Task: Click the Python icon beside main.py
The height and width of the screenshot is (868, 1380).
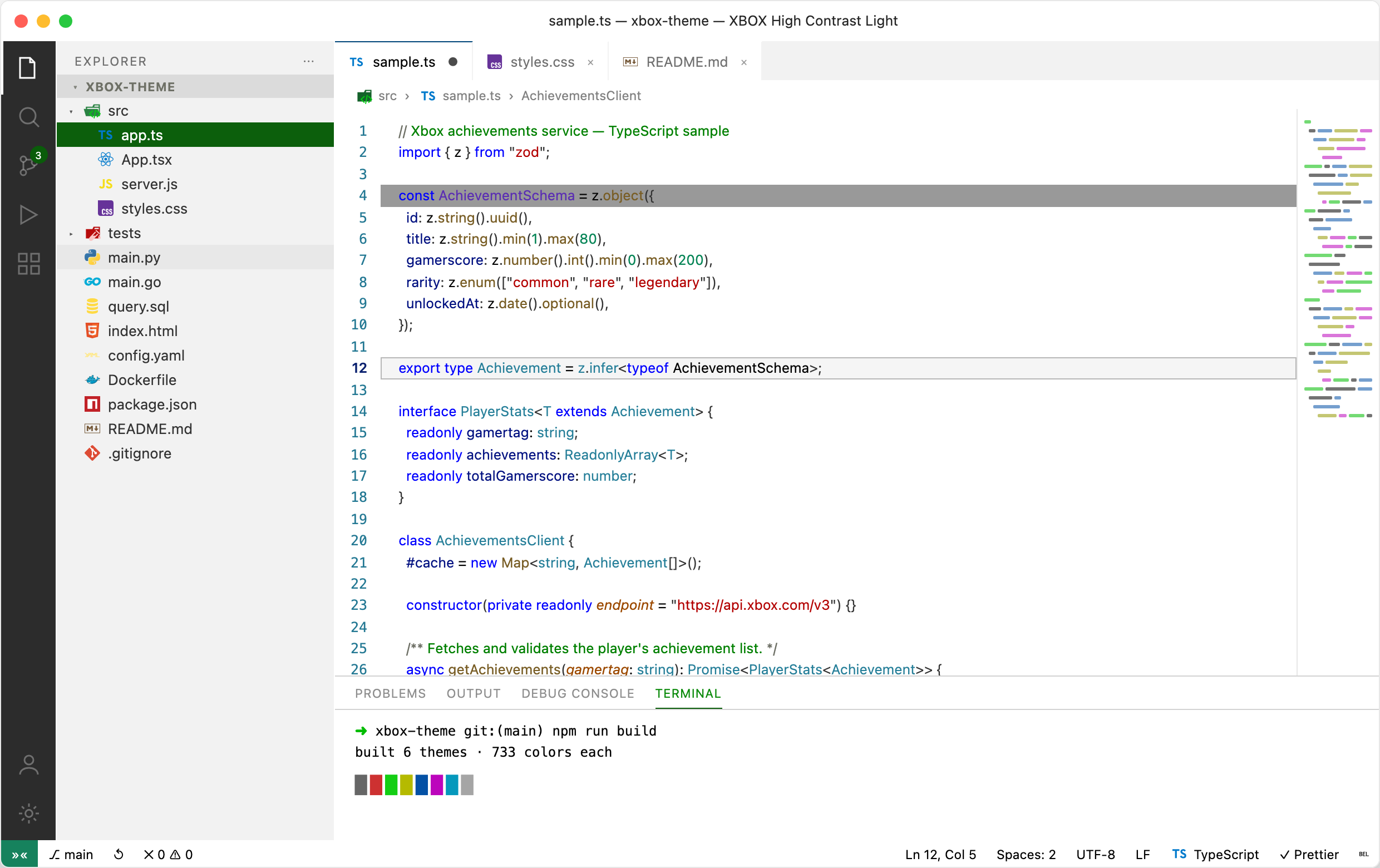Action: [92, 257]
